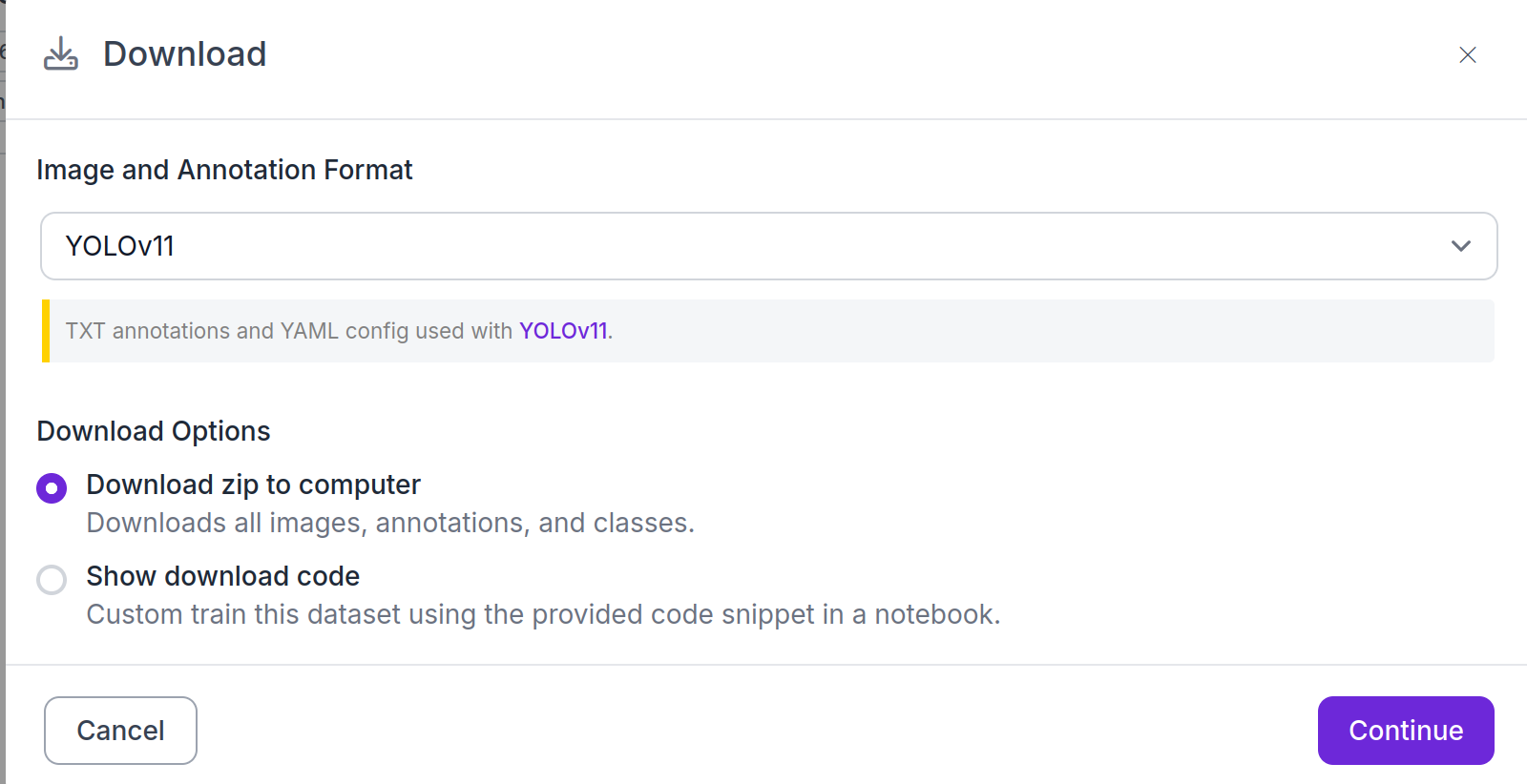Expand the format chevron arrow
1527x784 pixels.
(1460, 246)
